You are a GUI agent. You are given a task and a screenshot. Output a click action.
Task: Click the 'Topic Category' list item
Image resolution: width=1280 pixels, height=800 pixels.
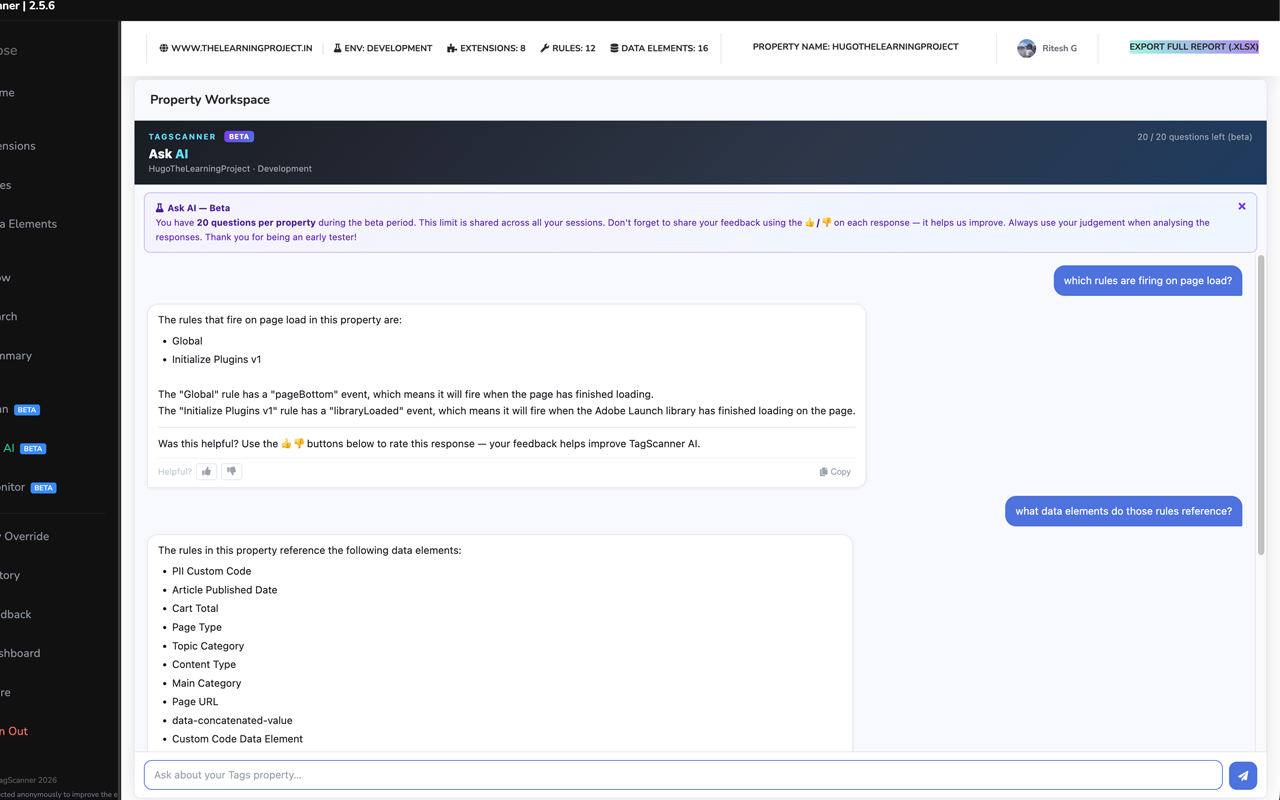pos(208,646)
